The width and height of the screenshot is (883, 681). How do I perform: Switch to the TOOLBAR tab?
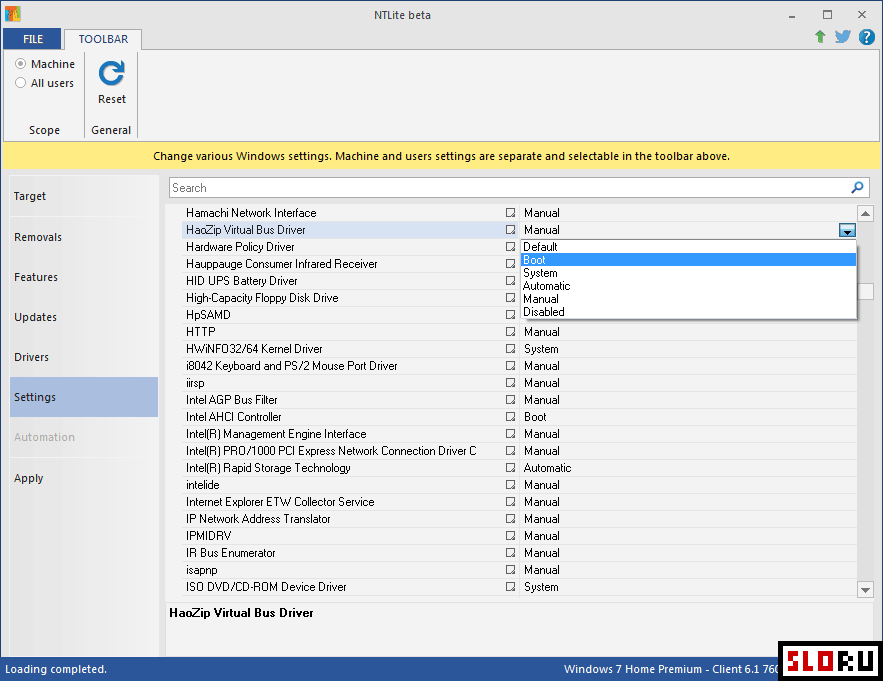[103, 39]
